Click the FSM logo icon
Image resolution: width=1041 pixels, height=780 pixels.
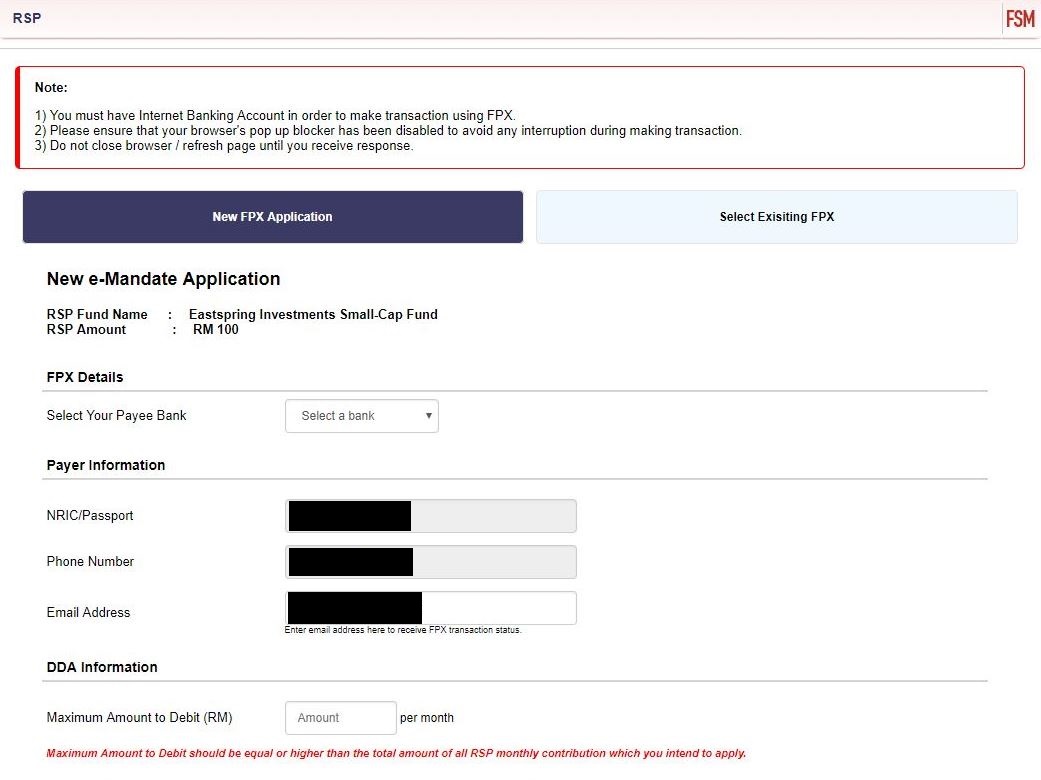1020,19
